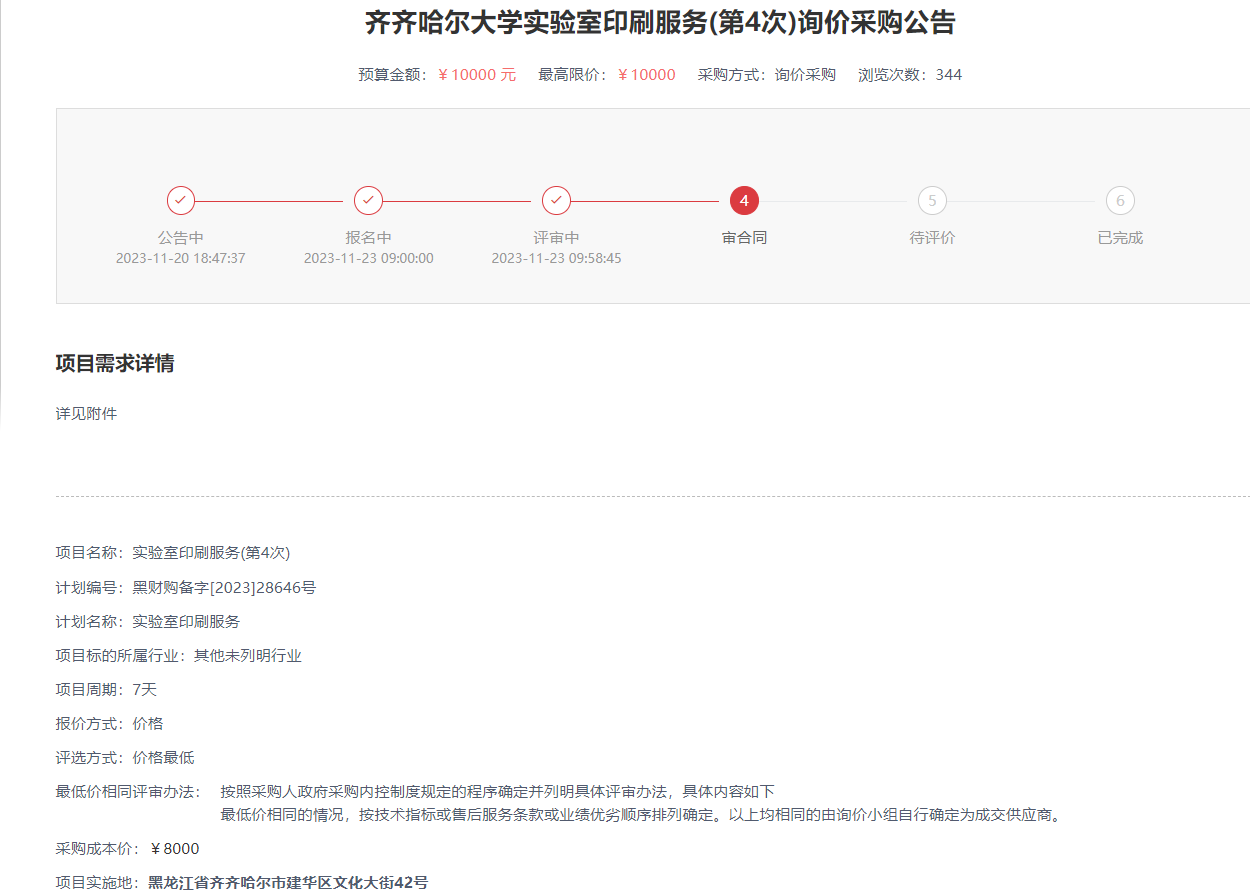Click the 采购方式 询价采购 text

(805, 75)
